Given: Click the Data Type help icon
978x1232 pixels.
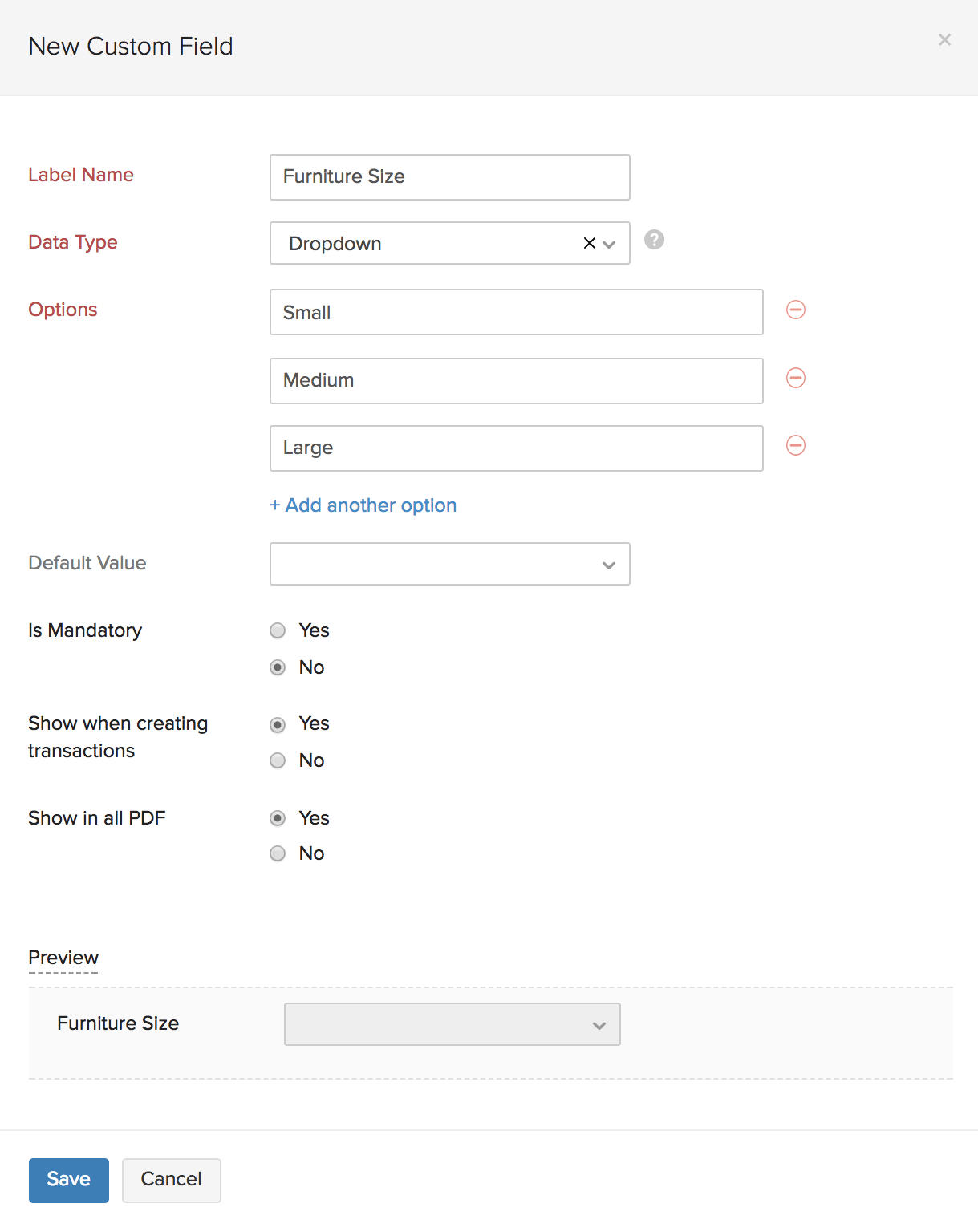Looking at the screenshot, I should [654, 240].
